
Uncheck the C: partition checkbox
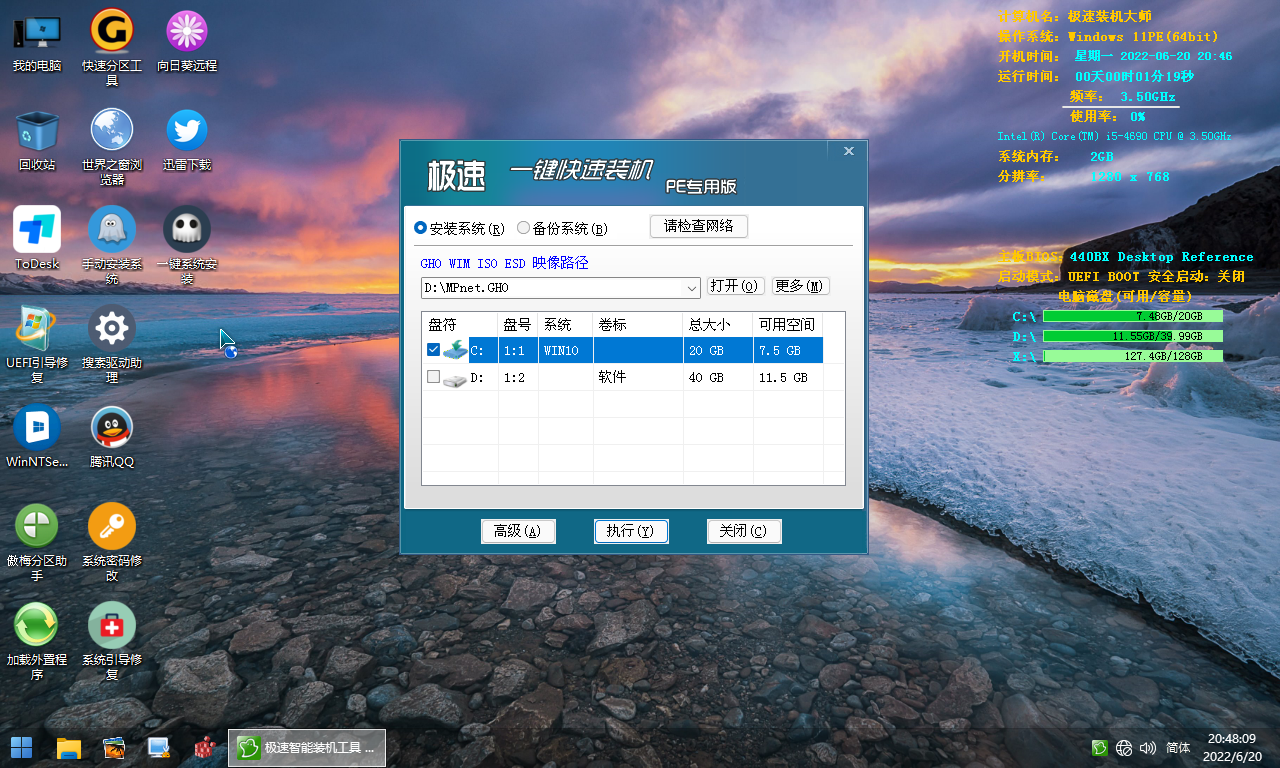point(433,350)
